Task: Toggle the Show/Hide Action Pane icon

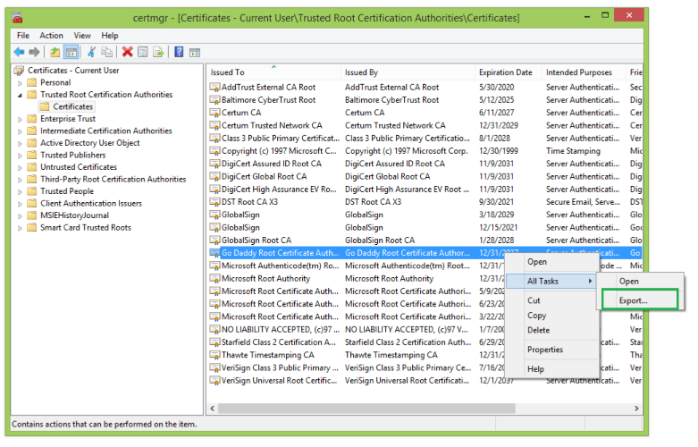Action: point(195,53)
